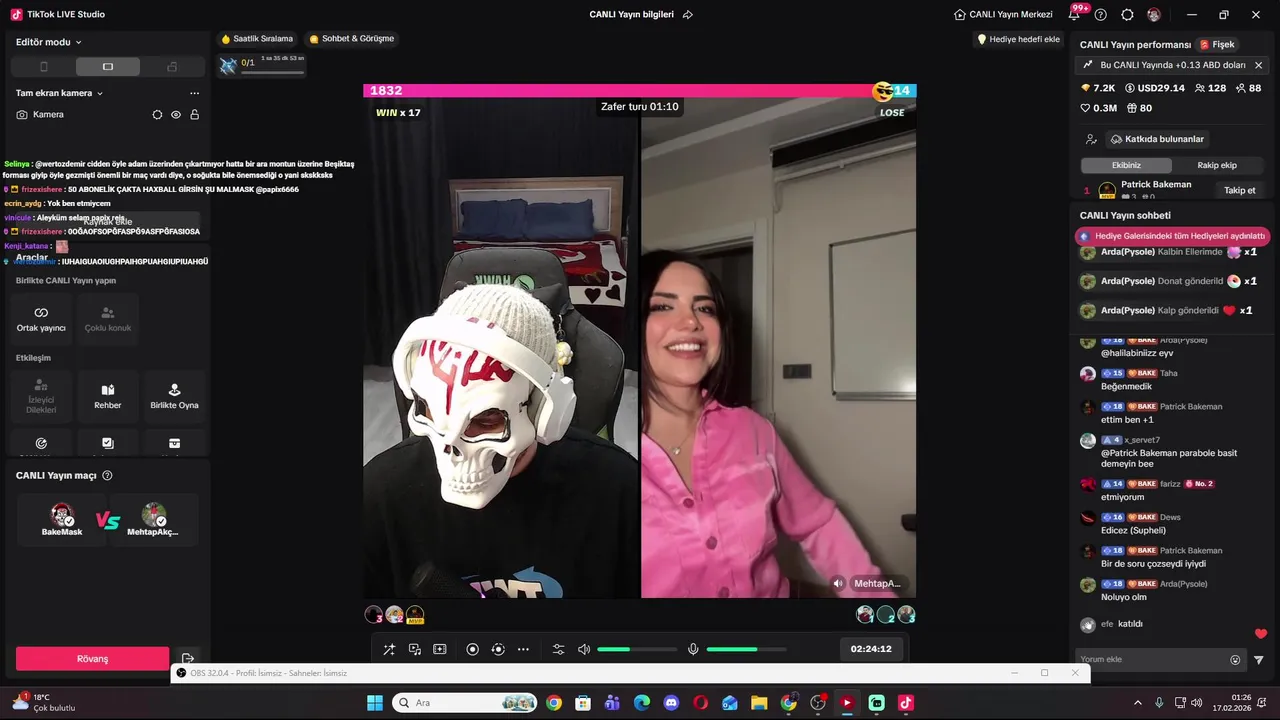Image resolution: width=1280 pixels, height=720 pixels.
Task: Open the settings gear in title bar
Action: [1128, 15]
